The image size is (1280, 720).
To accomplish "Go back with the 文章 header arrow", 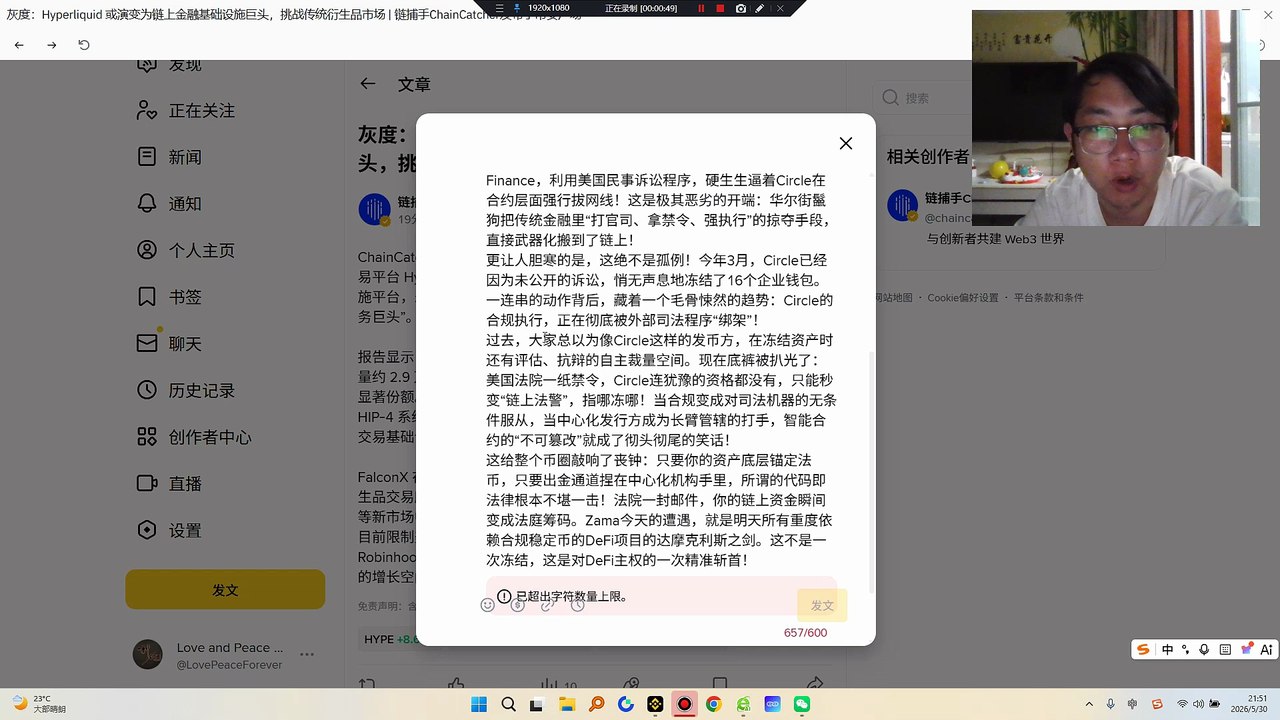I will point(368,84).
